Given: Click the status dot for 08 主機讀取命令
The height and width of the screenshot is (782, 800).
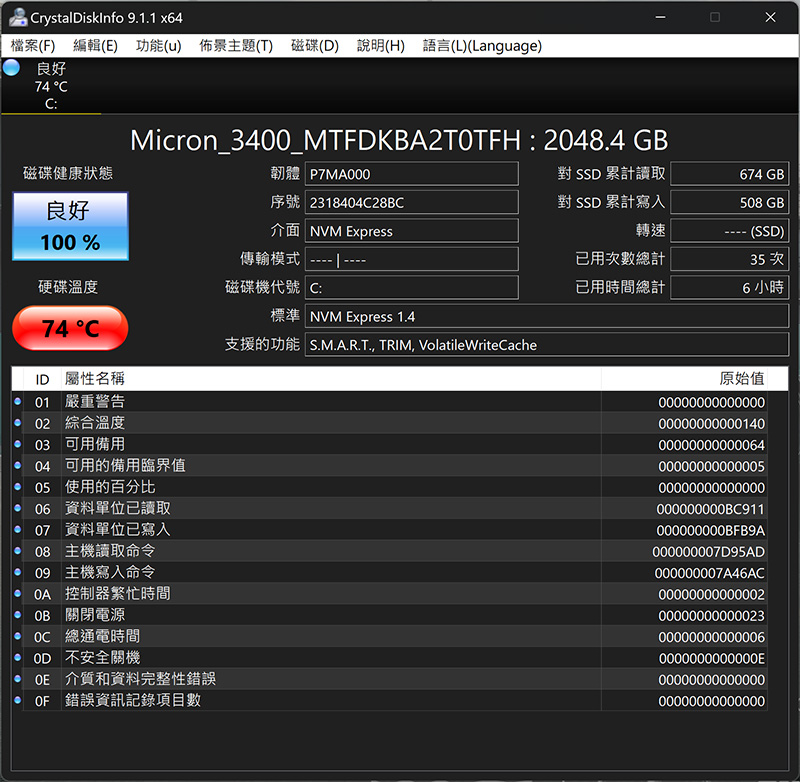Looking at the screenshot, I should point(17,551).
